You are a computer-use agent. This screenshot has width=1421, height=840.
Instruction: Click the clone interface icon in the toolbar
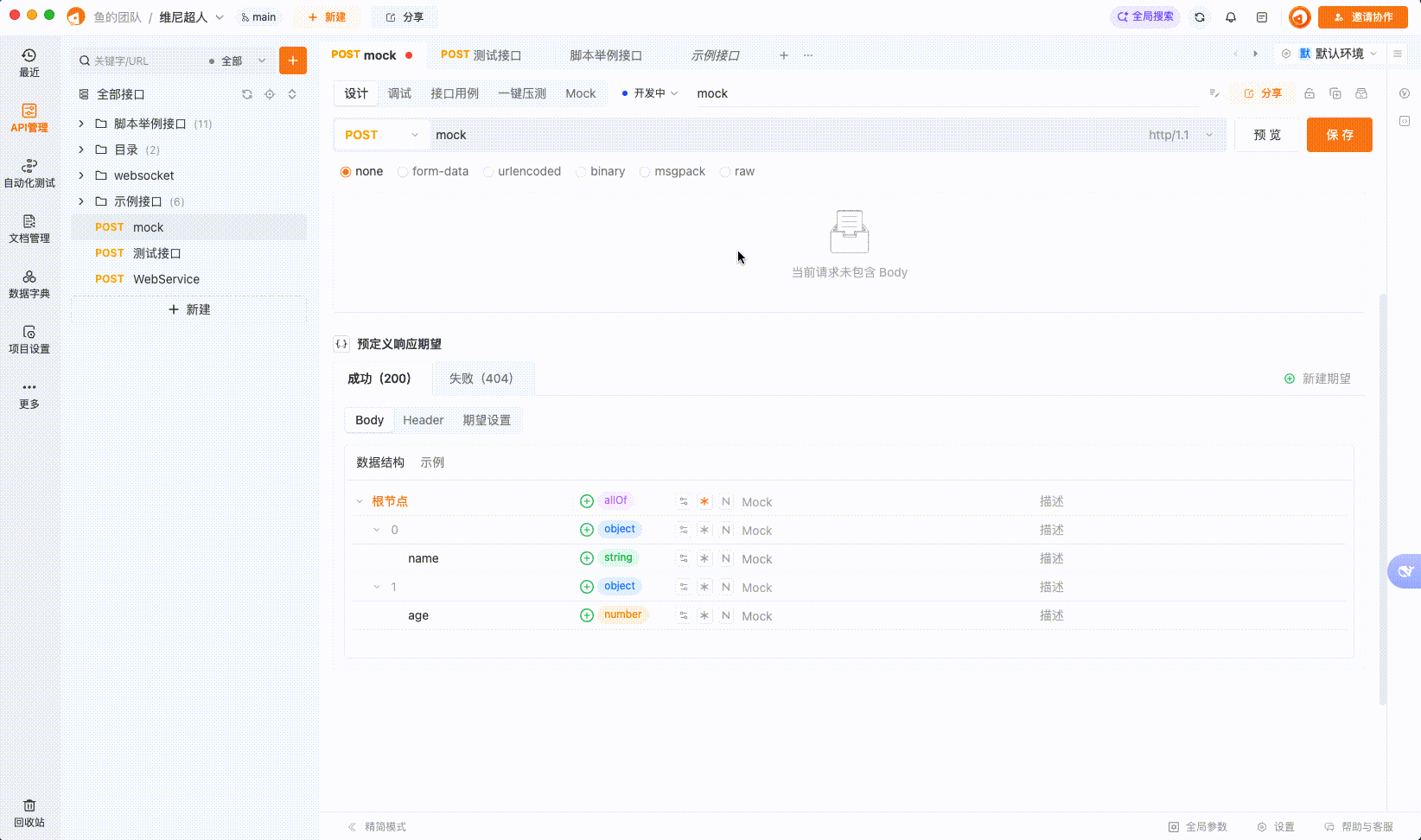[1335, 93]
